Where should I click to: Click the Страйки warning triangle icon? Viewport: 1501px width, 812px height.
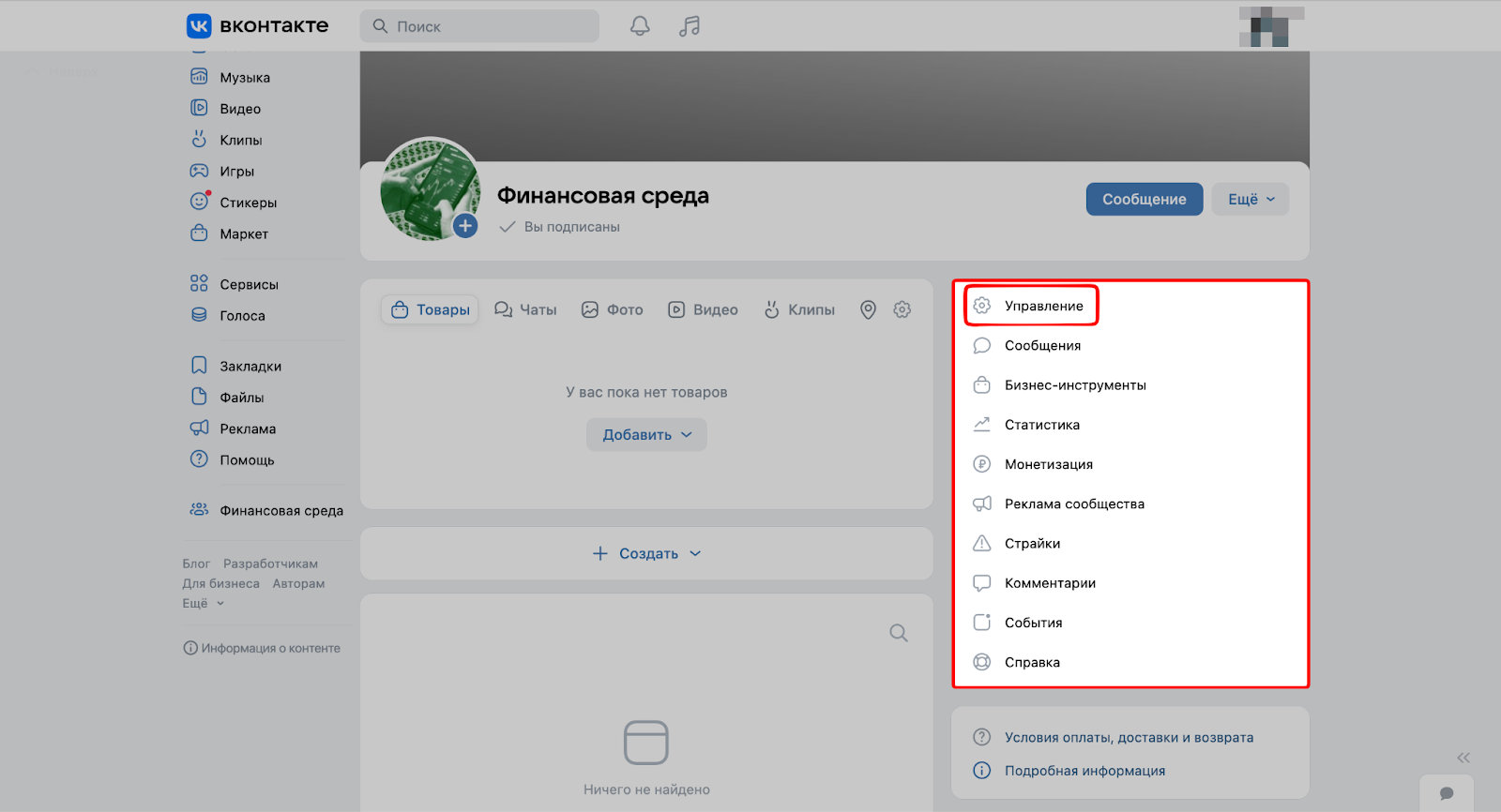tap(982, 543)
